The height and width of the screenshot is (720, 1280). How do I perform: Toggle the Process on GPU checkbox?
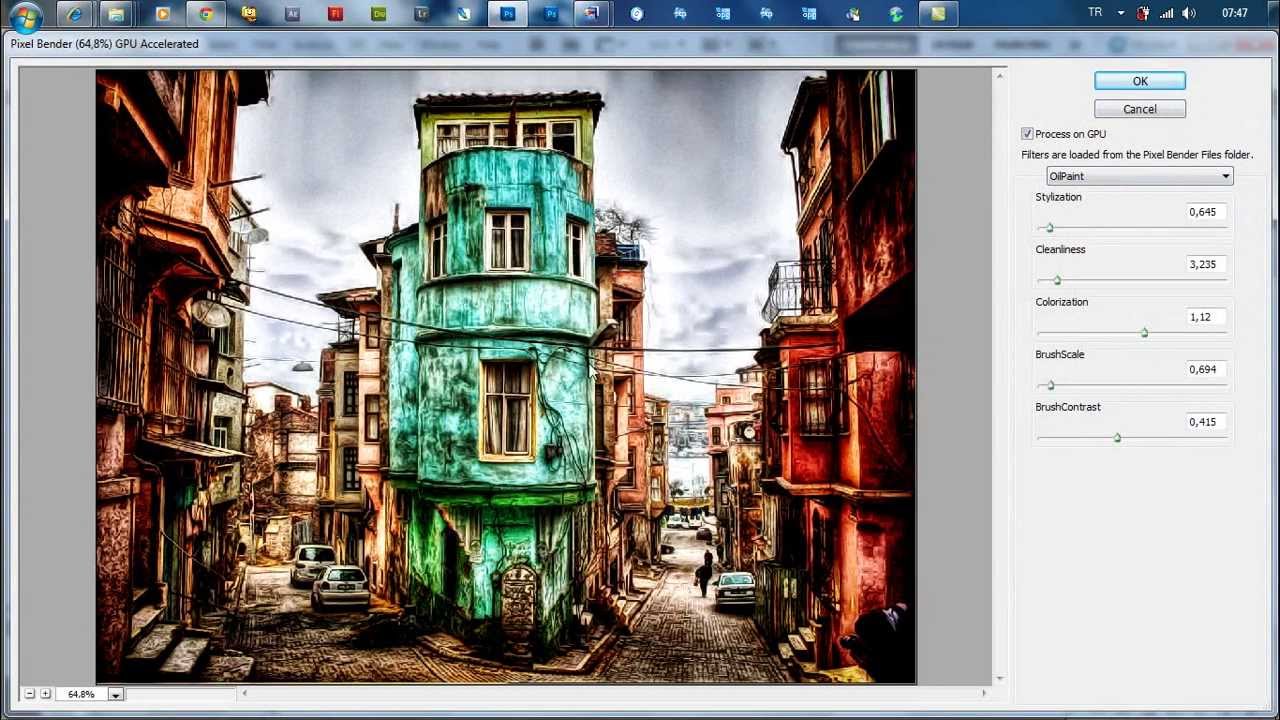tap(1027, 134)
